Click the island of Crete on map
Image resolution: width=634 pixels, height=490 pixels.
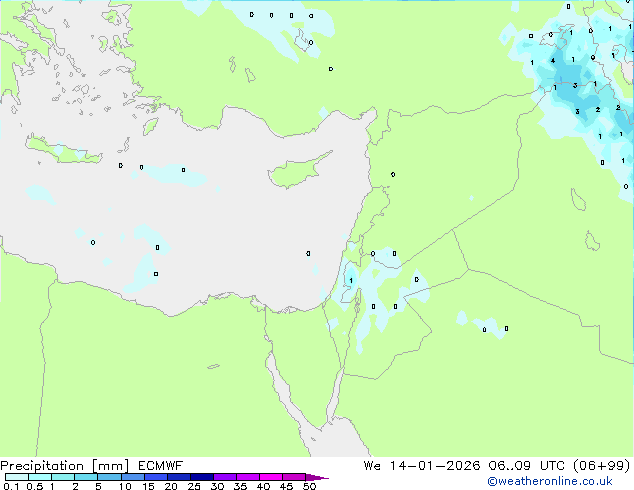point(63,150)
